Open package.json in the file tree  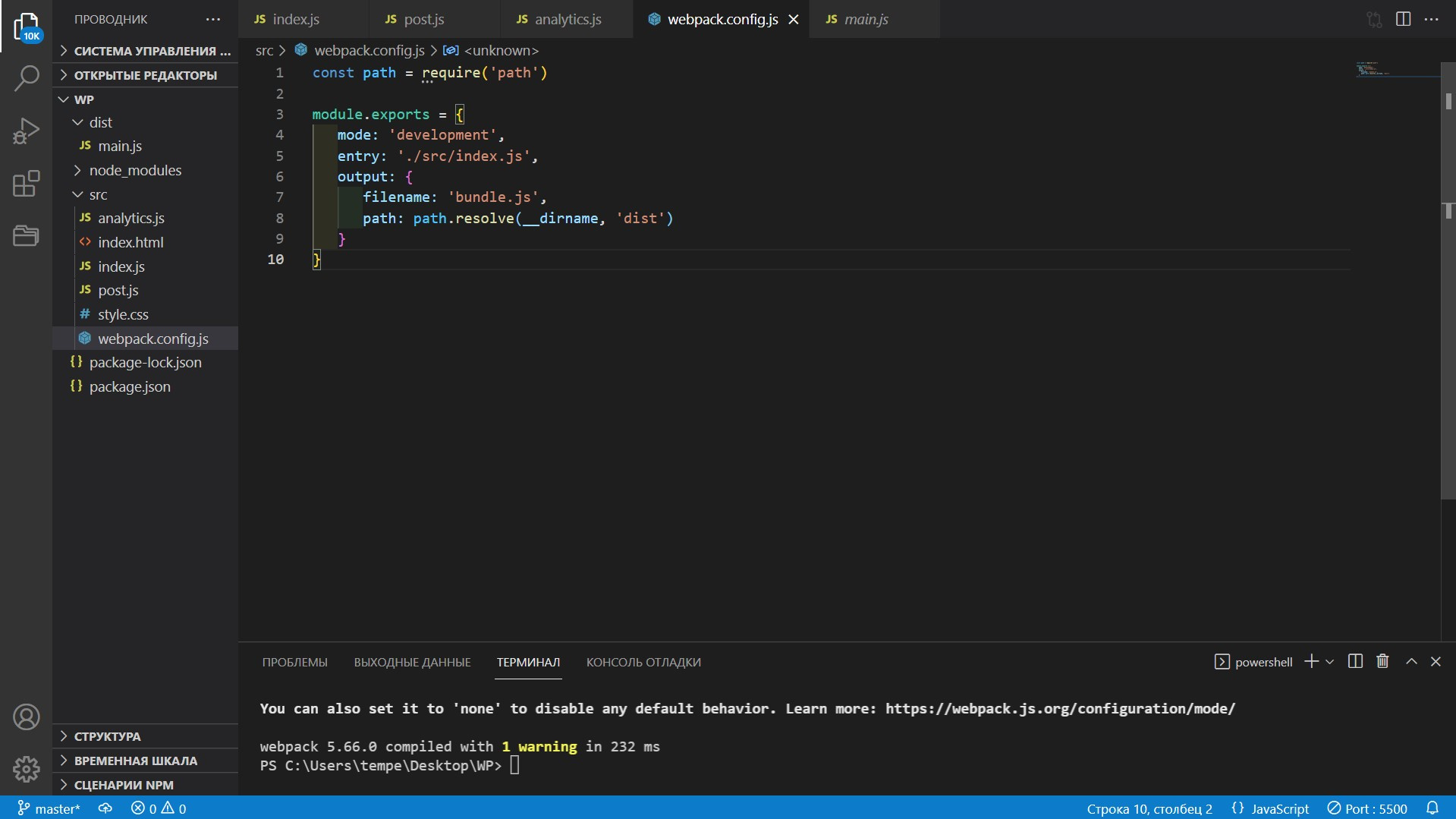point(146,386)
